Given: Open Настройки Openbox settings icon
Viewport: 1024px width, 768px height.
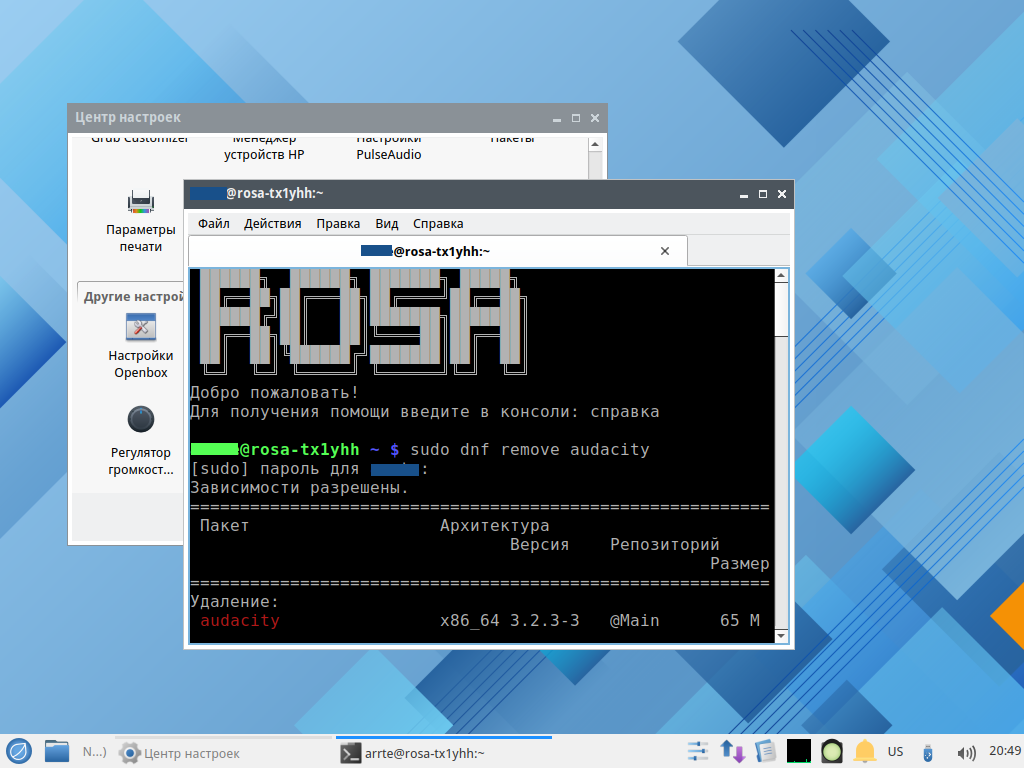Looking at the screenshot, I should (x=141, y=327).
